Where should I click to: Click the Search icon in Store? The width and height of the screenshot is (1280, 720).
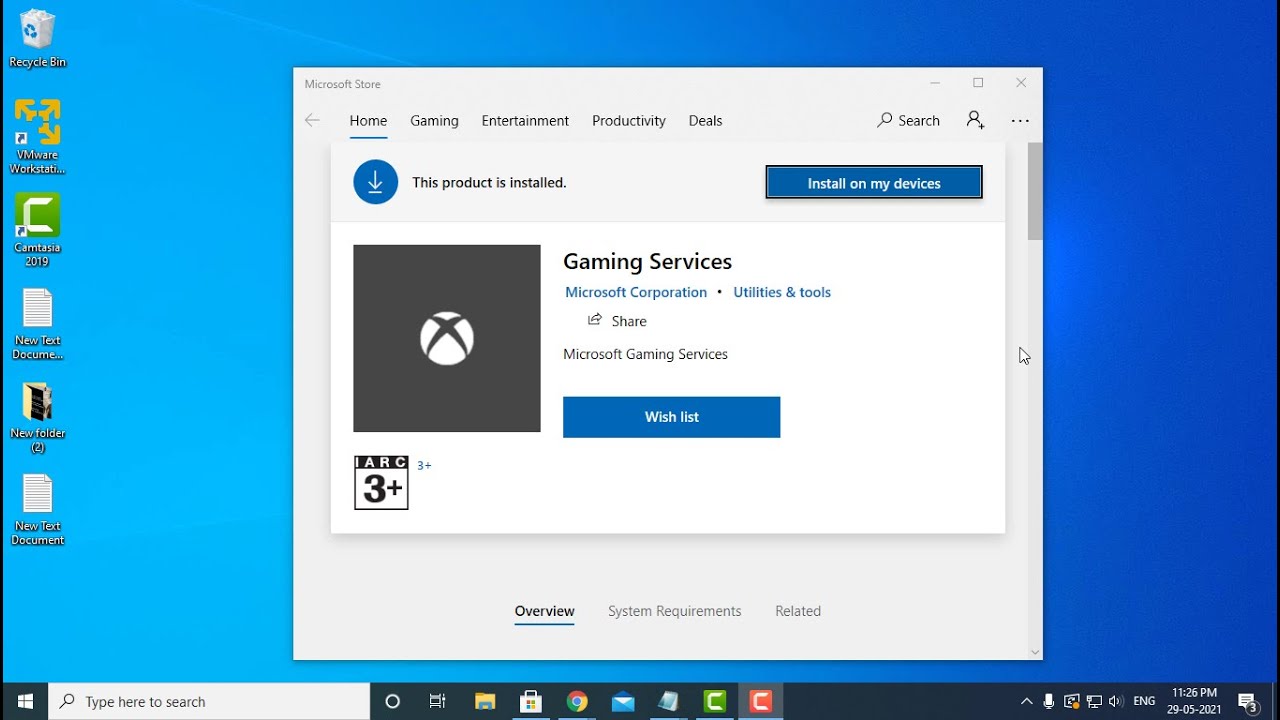[x=885, y=120]
